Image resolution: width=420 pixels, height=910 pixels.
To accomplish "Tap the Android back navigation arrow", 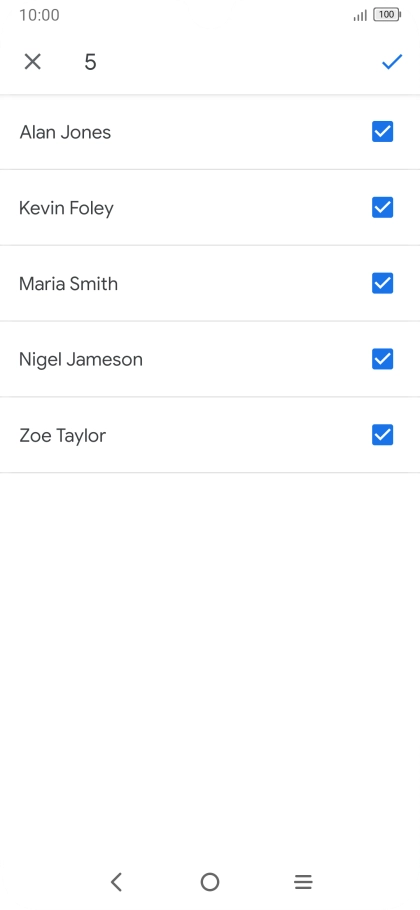I will pos(116,882).
